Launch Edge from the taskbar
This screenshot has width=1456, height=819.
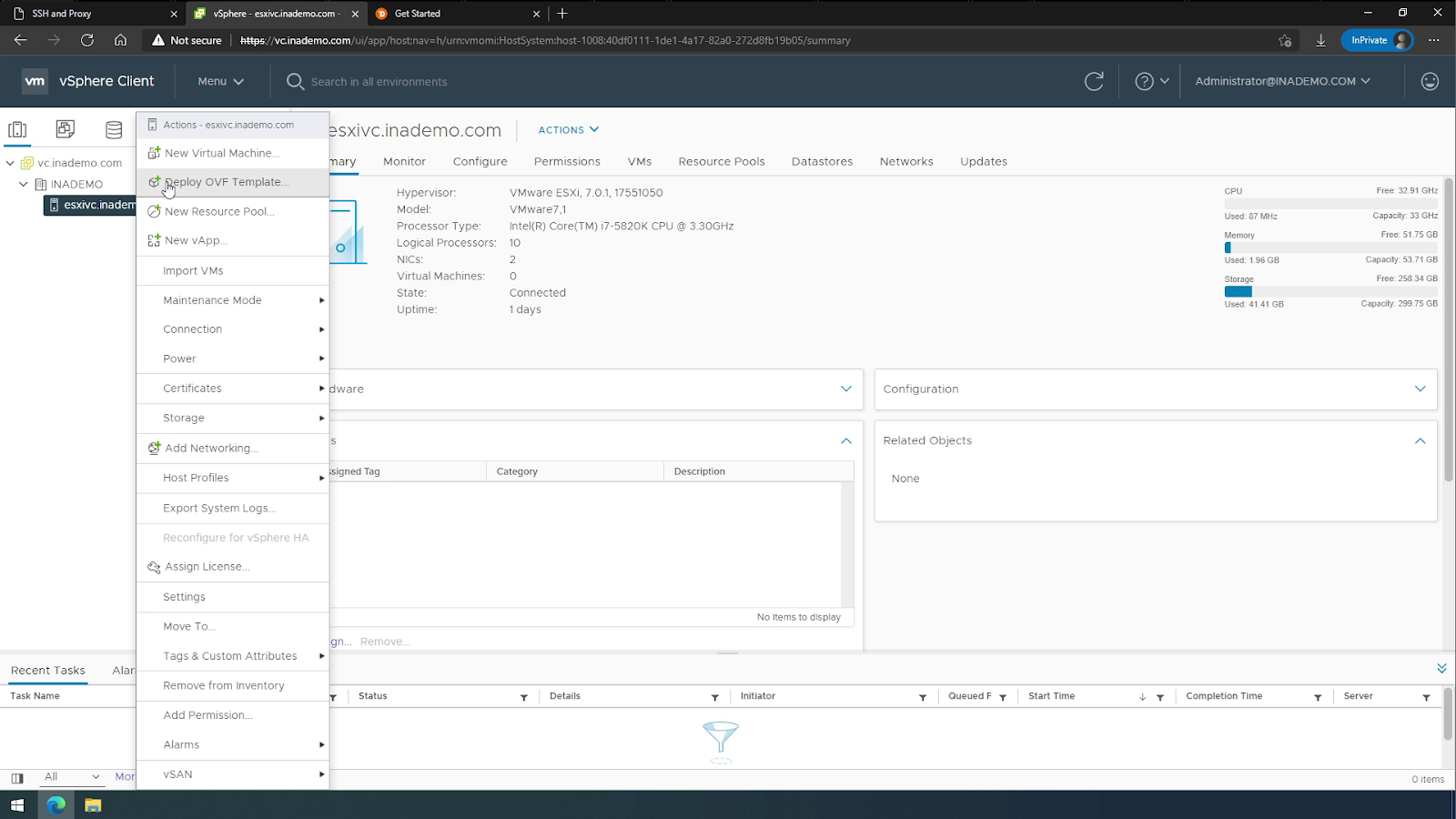click(x=56, y=805)
